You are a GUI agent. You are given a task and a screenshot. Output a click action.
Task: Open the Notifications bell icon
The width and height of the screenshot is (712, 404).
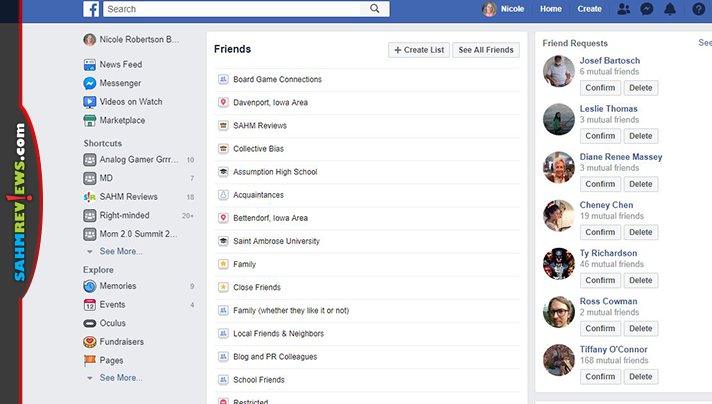[670, 9]
